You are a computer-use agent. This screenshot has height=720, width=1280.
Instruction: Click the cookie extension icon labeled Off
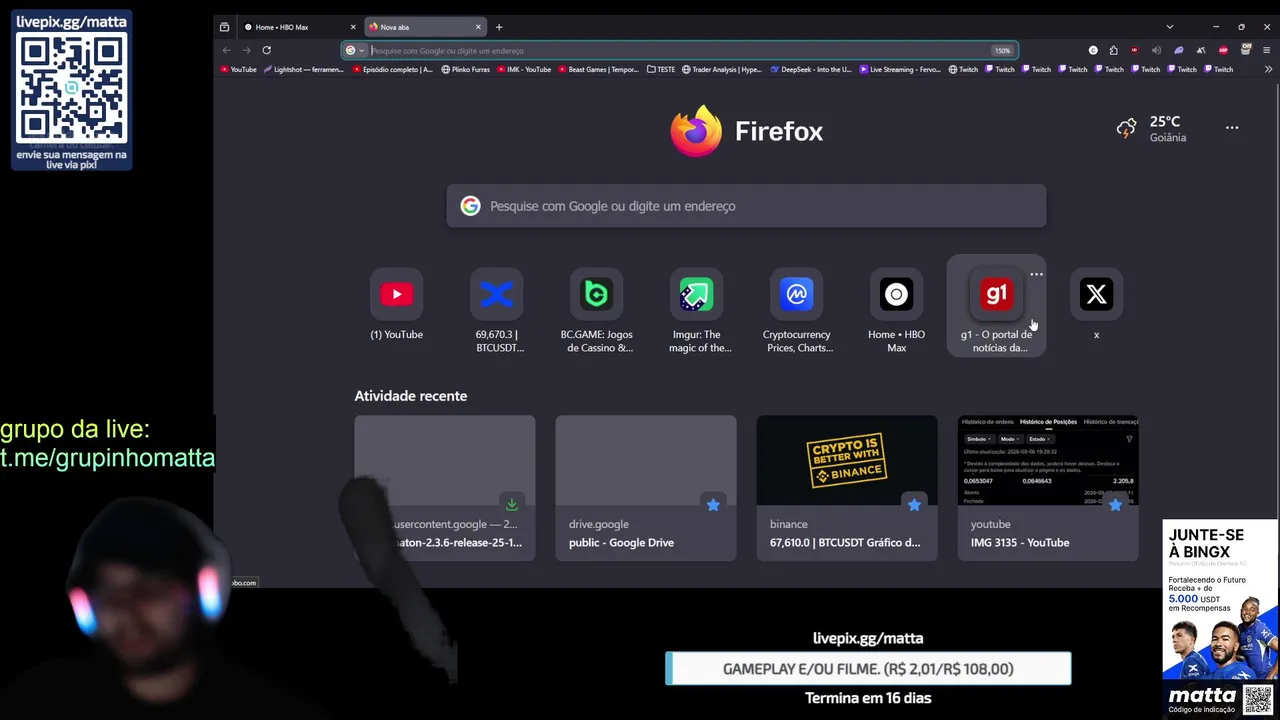1246,49
